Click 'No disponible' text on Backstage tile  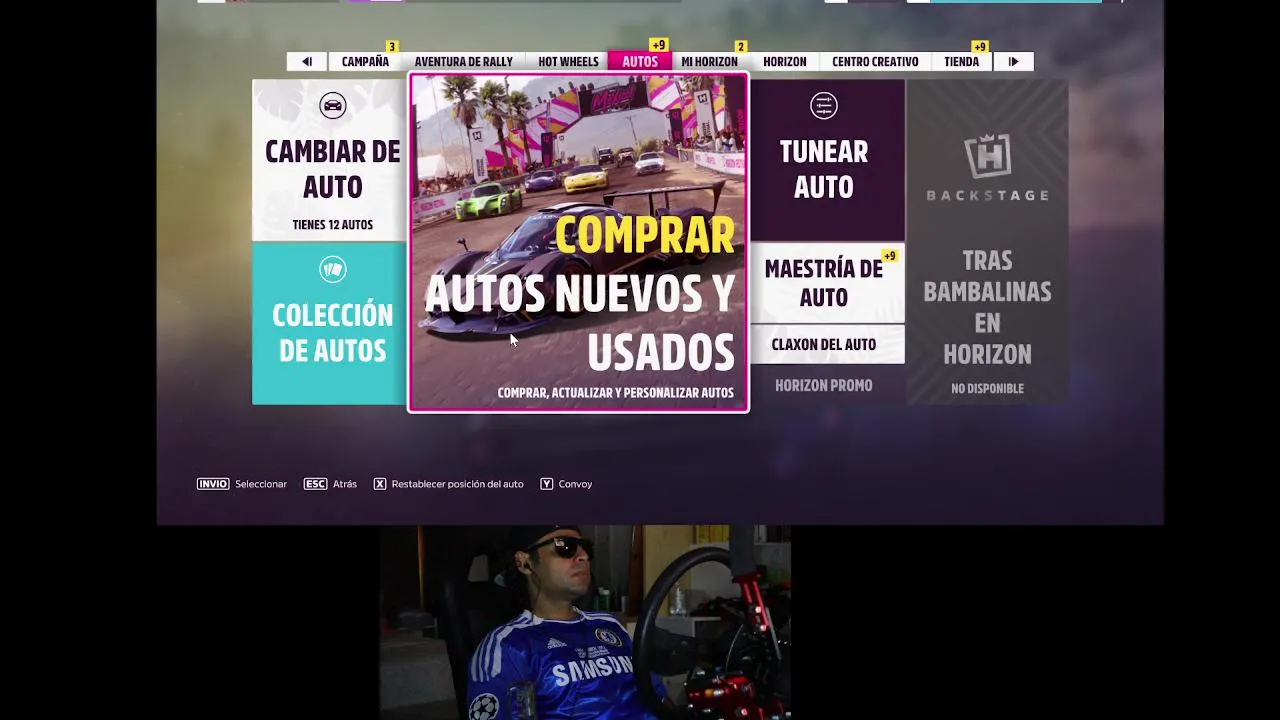(x=987, y=389)
